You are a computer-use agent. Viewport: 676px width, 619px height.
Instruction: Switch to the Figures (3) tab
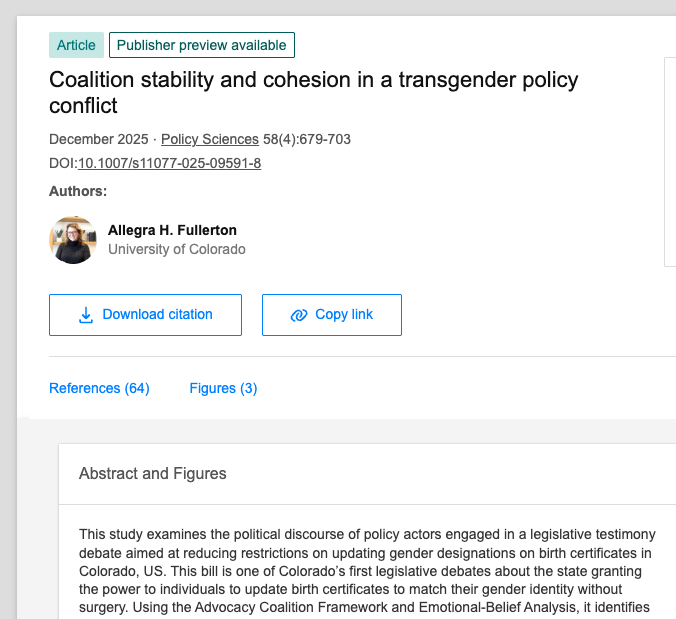223,388
